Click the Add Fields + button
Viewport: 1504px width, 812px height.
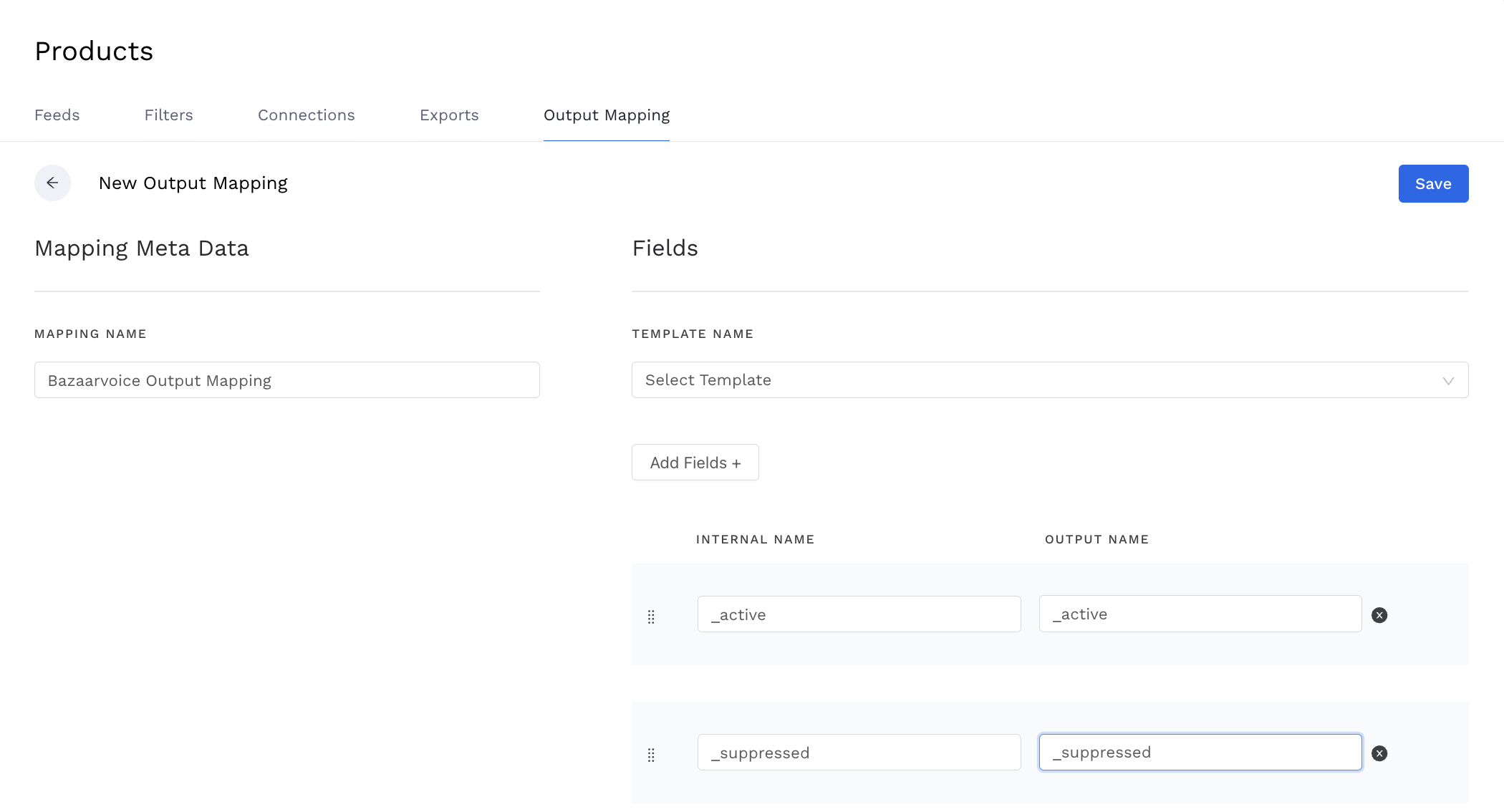[x=695, y=463]
